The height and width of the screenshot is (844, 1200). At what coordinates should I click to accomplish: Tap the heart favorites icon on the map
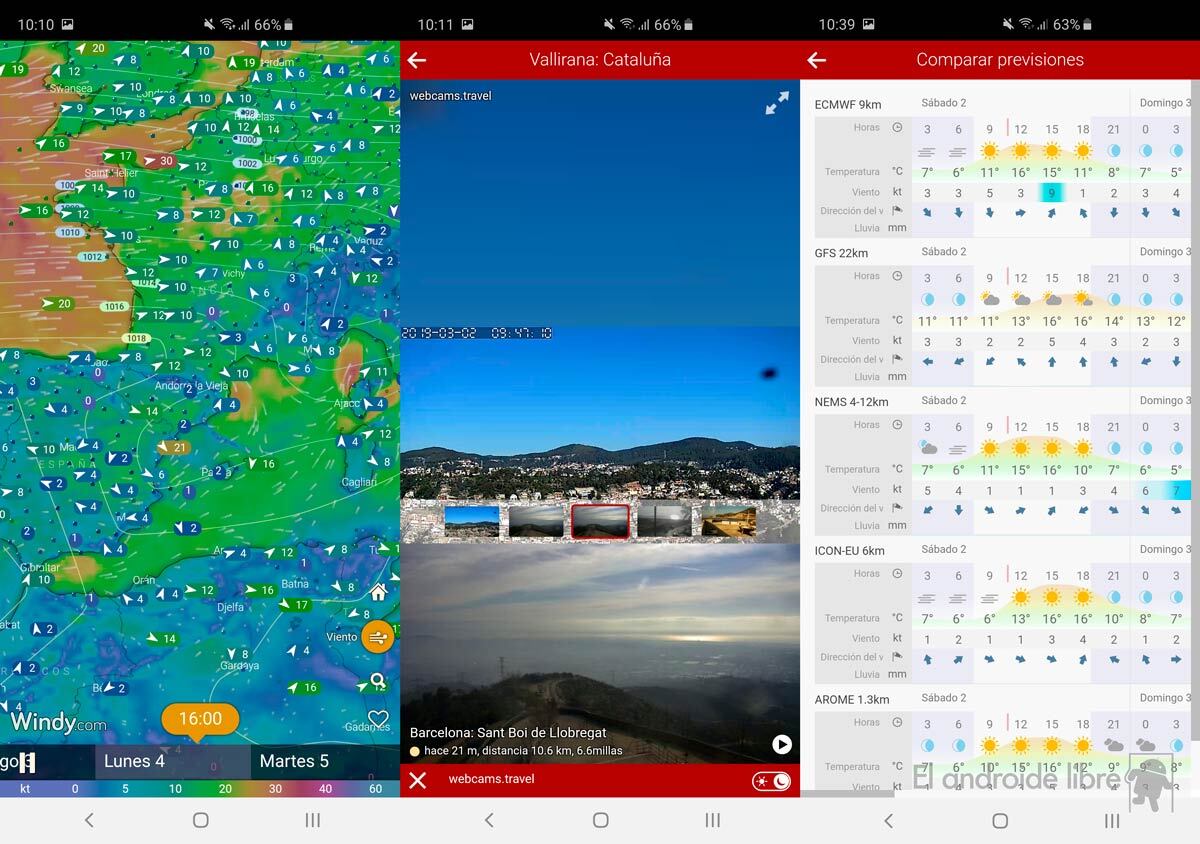coord(377,719)
